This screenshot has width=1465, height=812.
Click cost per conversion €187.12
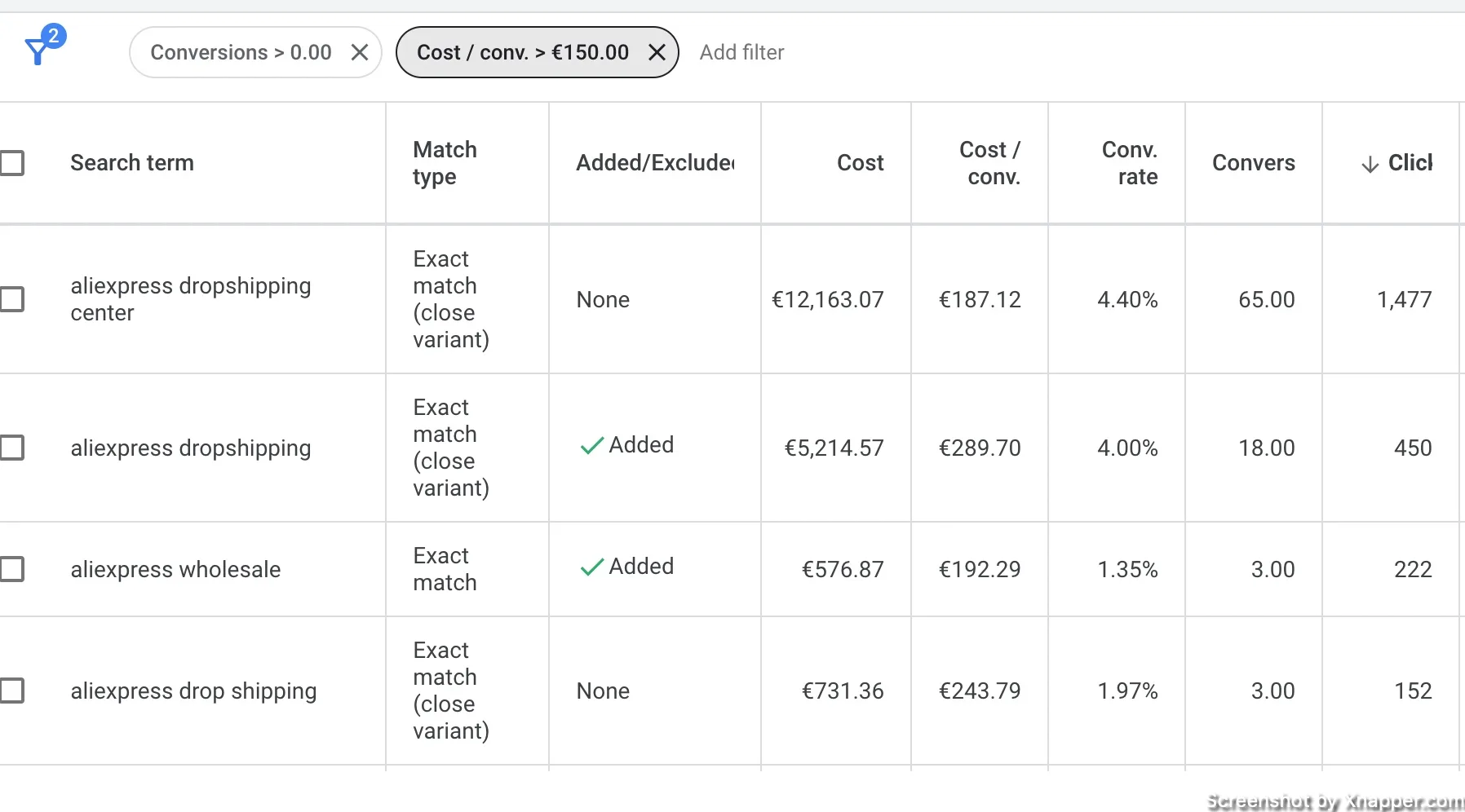click(980, 299)
